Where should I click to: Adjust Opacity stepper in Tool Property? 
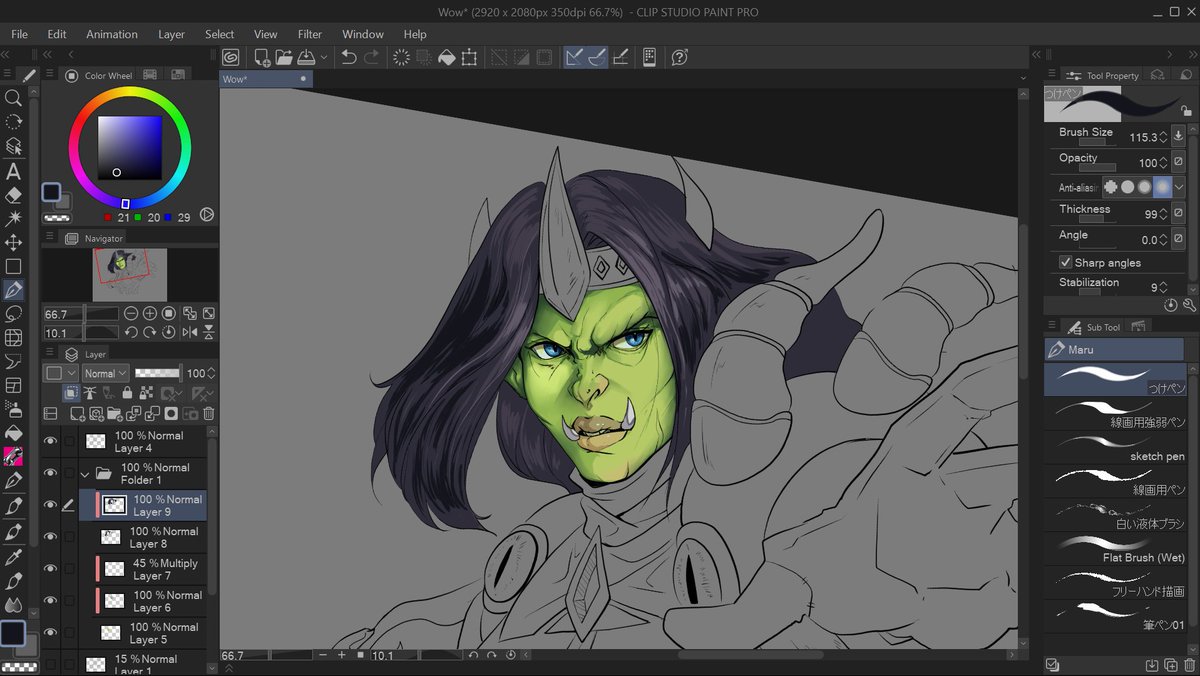(1163, 162)
